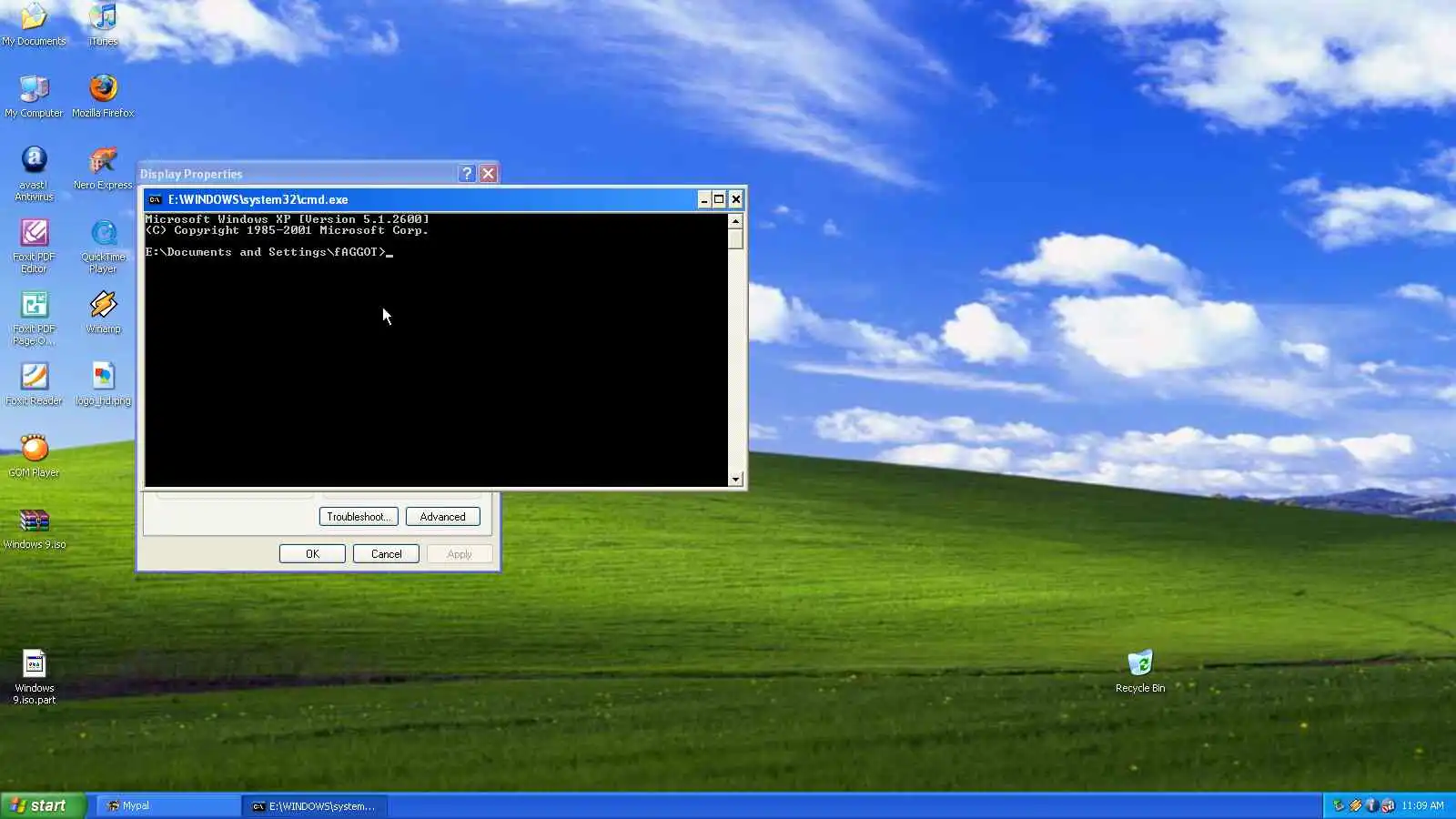The image size is (1456, 819).
Task: Click the cmd window scroll-up arrow
Action: point(735,221)
